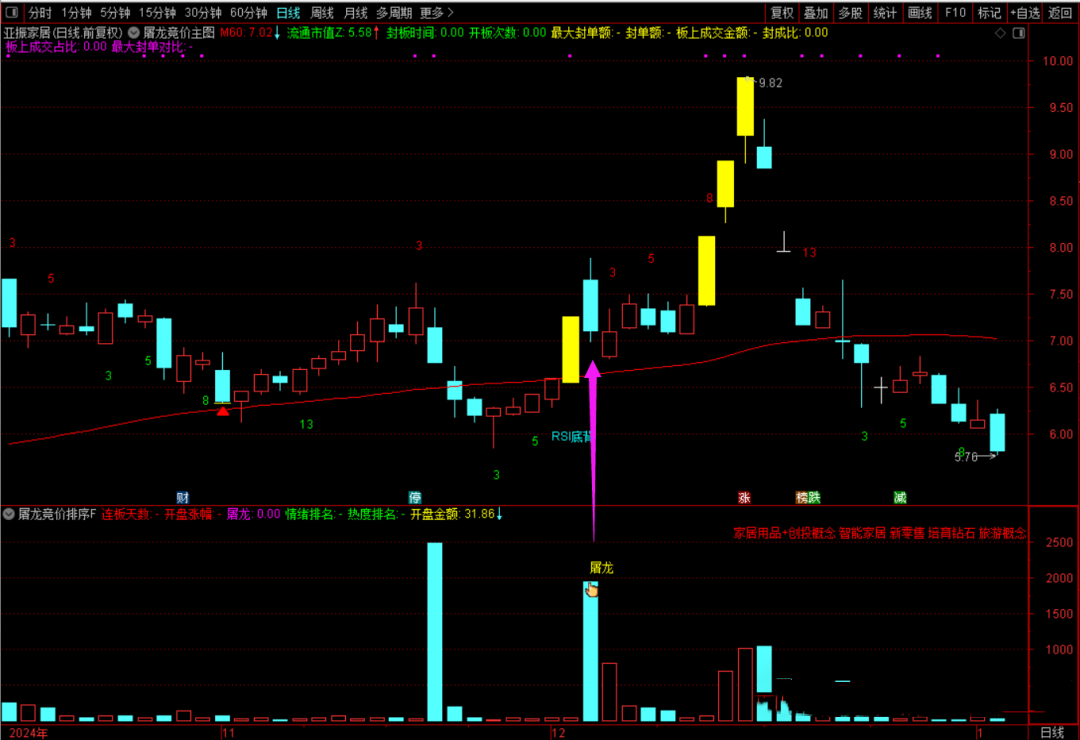Click the green 减 event marker
This screenshot has width=1080, height=740.
(900, 497)
